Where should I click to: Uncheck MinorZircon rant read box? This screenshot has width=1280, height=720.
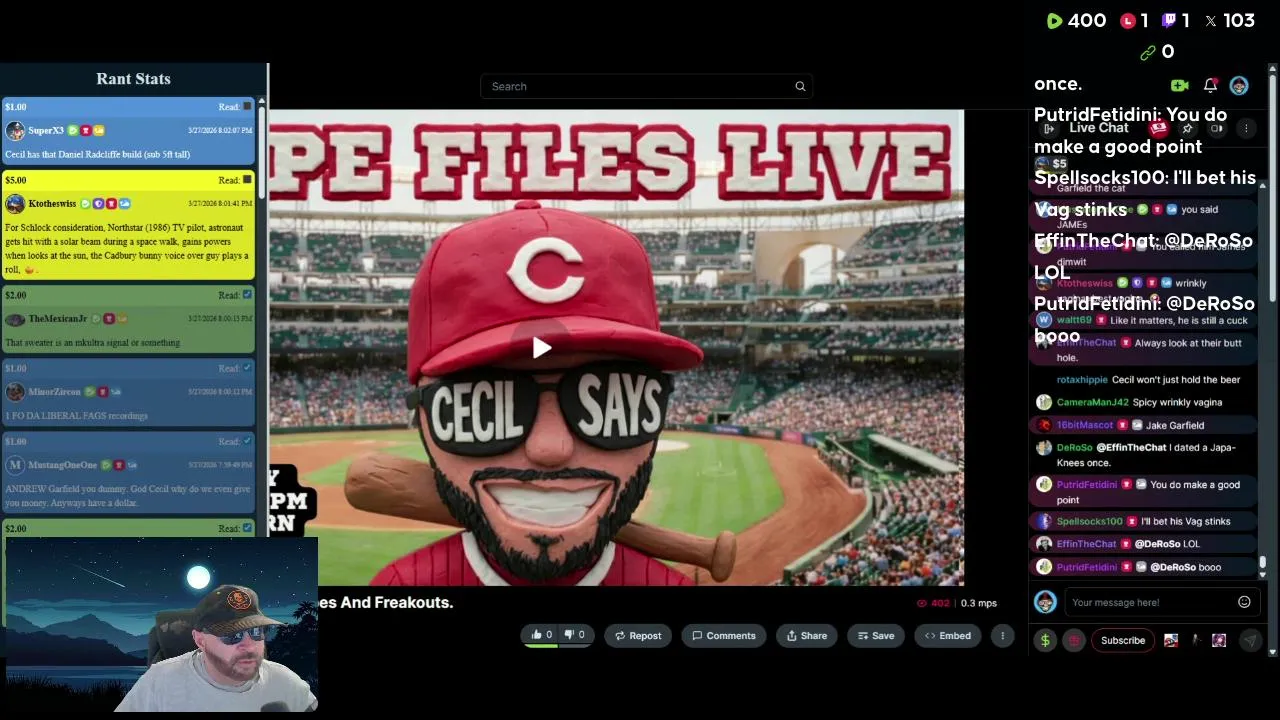[x=248, y=368]
